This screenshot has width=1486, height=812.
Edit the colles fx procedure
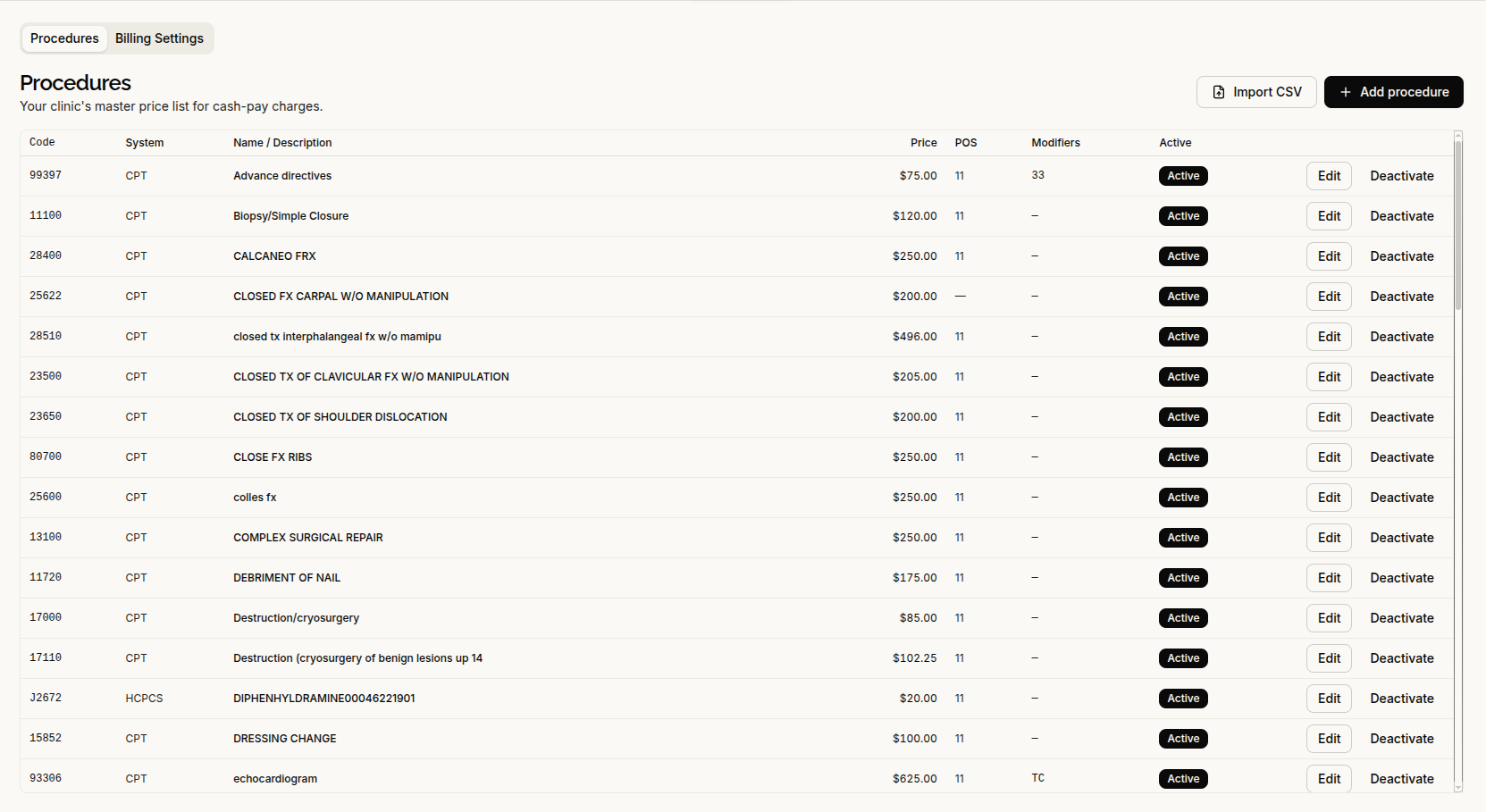pyautogui.click(x=1329, y=498)
